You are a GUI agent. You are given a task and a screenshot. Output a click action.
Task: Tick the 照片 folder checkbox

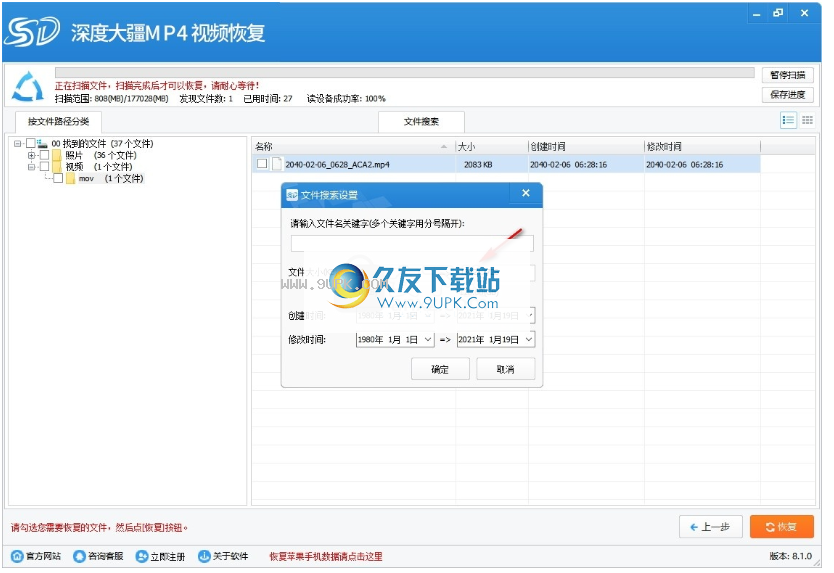[45, 155]
